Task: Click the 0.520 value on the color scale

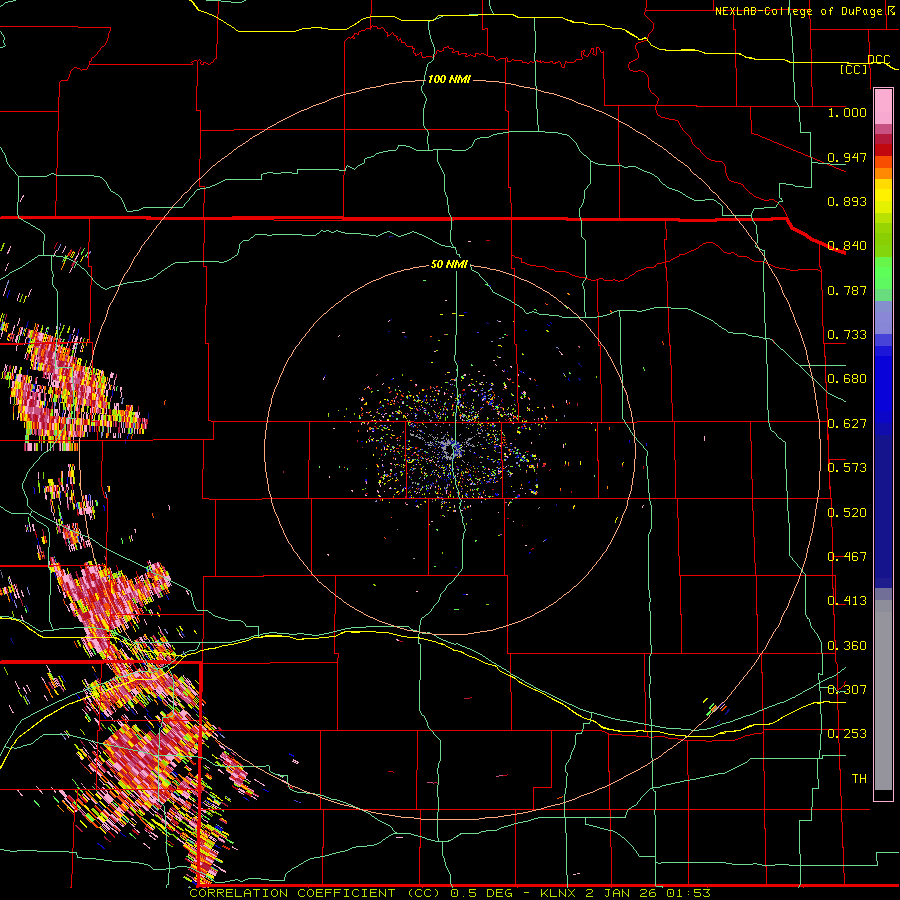Action: pos(847,513)
